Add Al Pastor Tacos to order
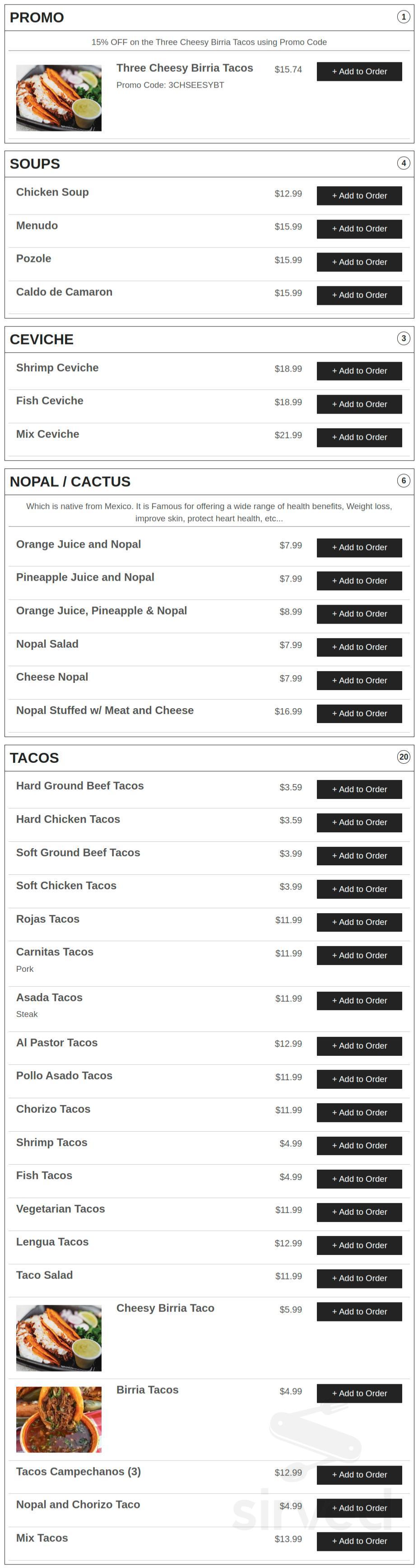This screenshot has width=418, height=1568. coord(359,1046)
